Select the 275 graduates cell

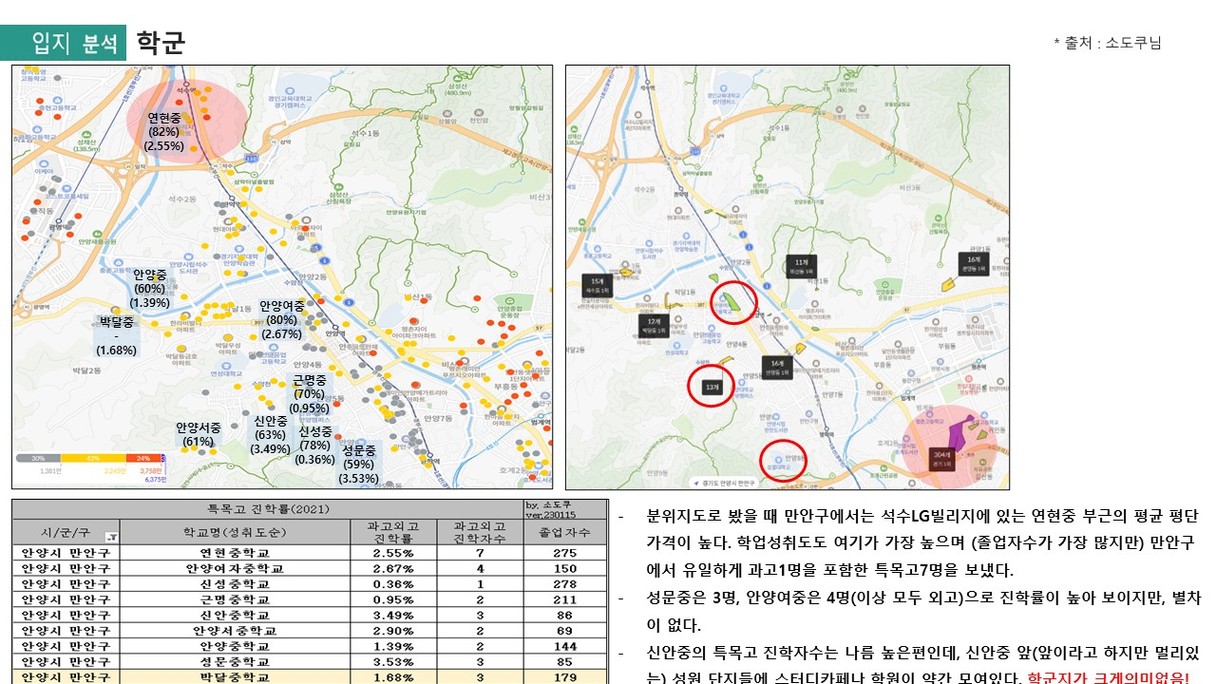(x=565, y=553)
